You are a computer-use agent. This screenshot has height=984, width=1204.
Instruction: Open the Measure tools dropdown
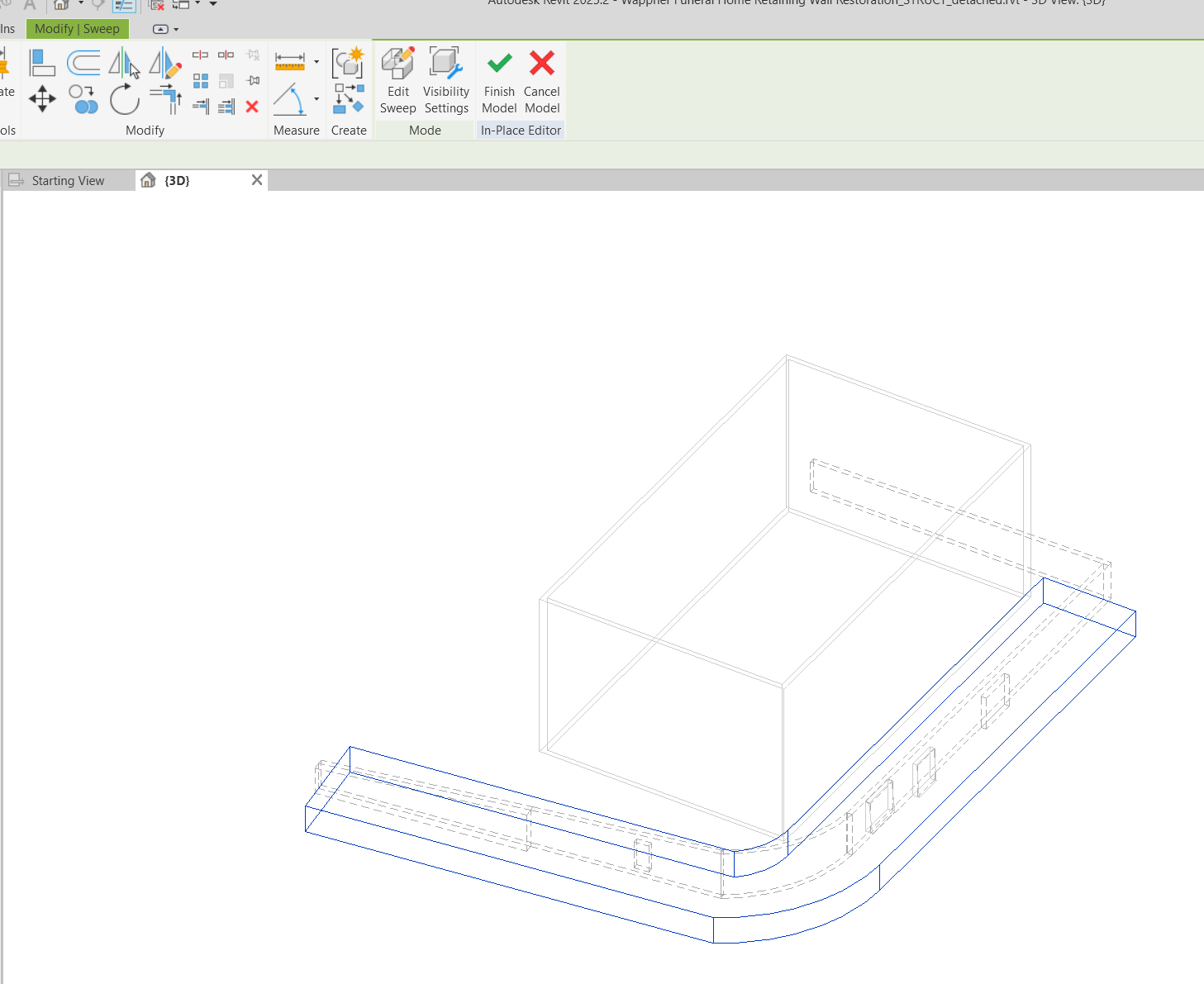[x=316, y=63]
